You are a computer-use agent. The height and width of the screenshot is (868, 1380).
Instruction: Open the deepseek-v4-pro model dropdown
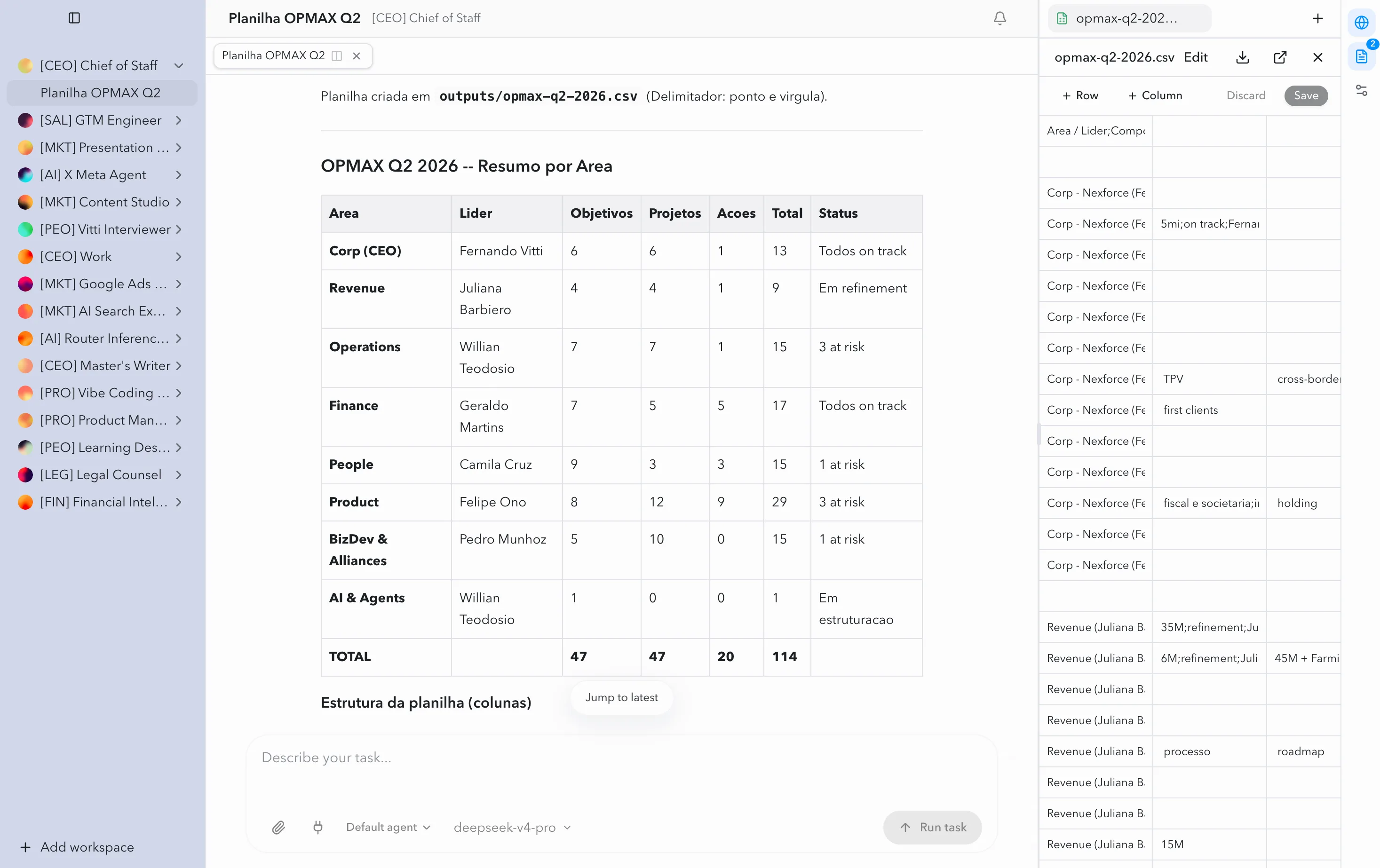[x=512, y=827]
